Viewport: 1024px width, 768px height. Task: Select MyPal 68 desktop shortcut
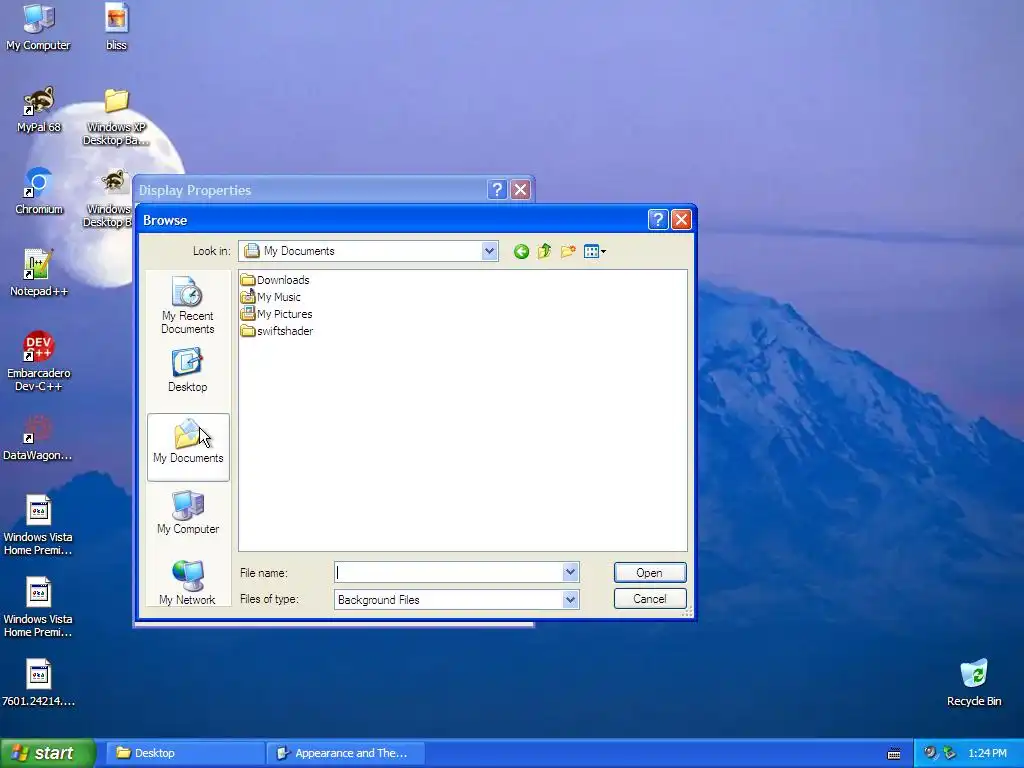[39, 110]
